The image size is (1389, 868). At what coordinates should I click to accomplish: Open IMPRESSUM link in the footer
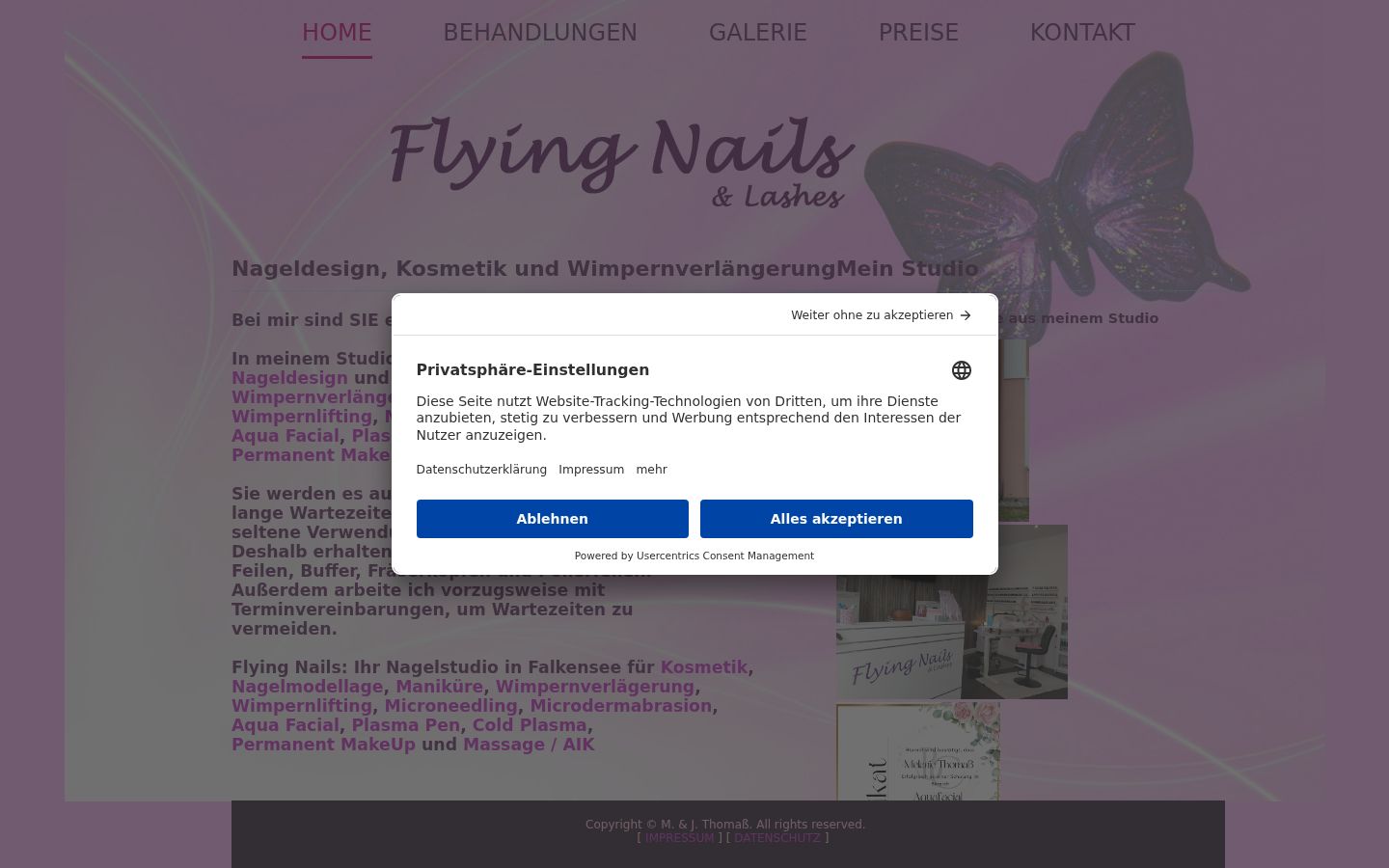pos(680,838)
